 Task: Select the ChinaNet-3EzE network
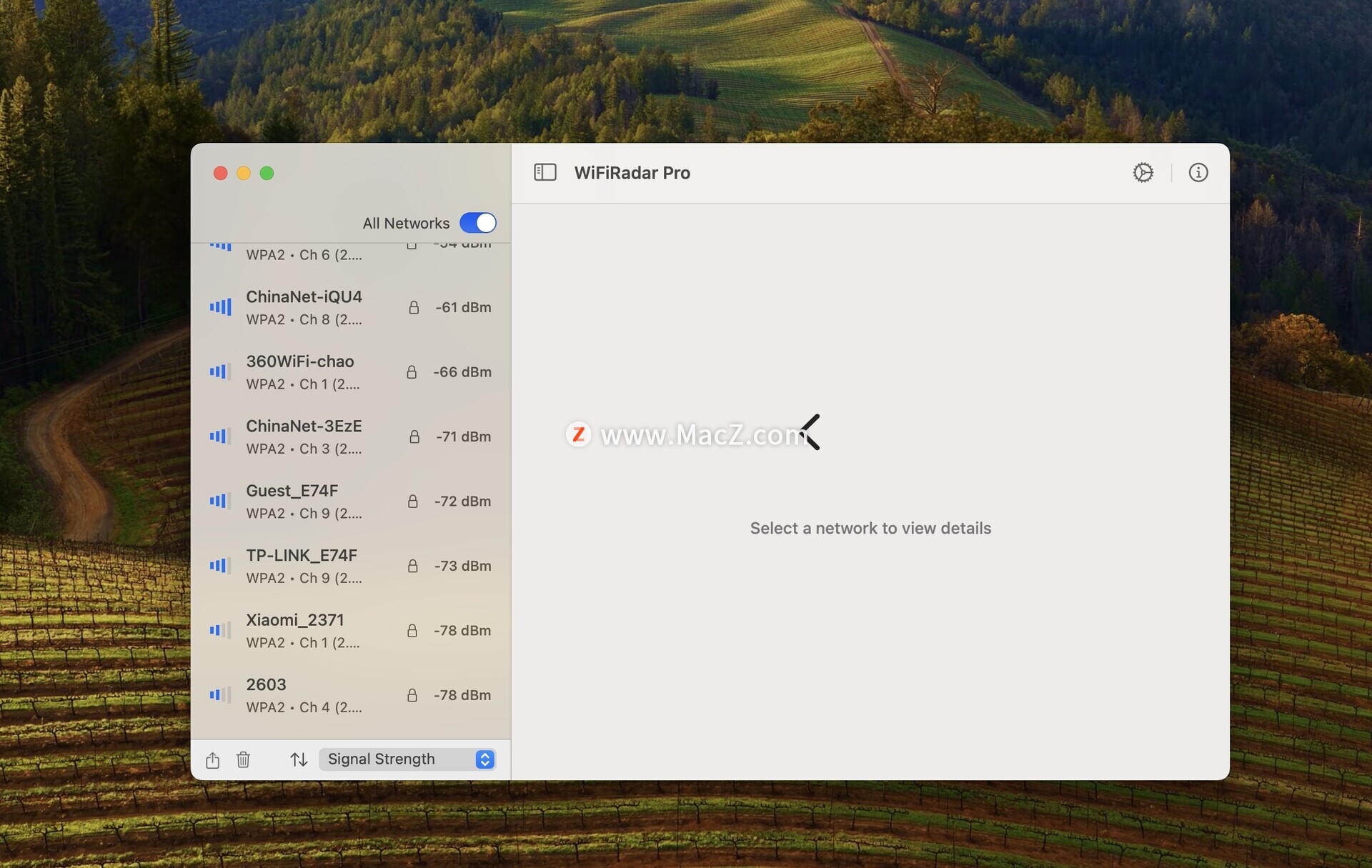350,437
